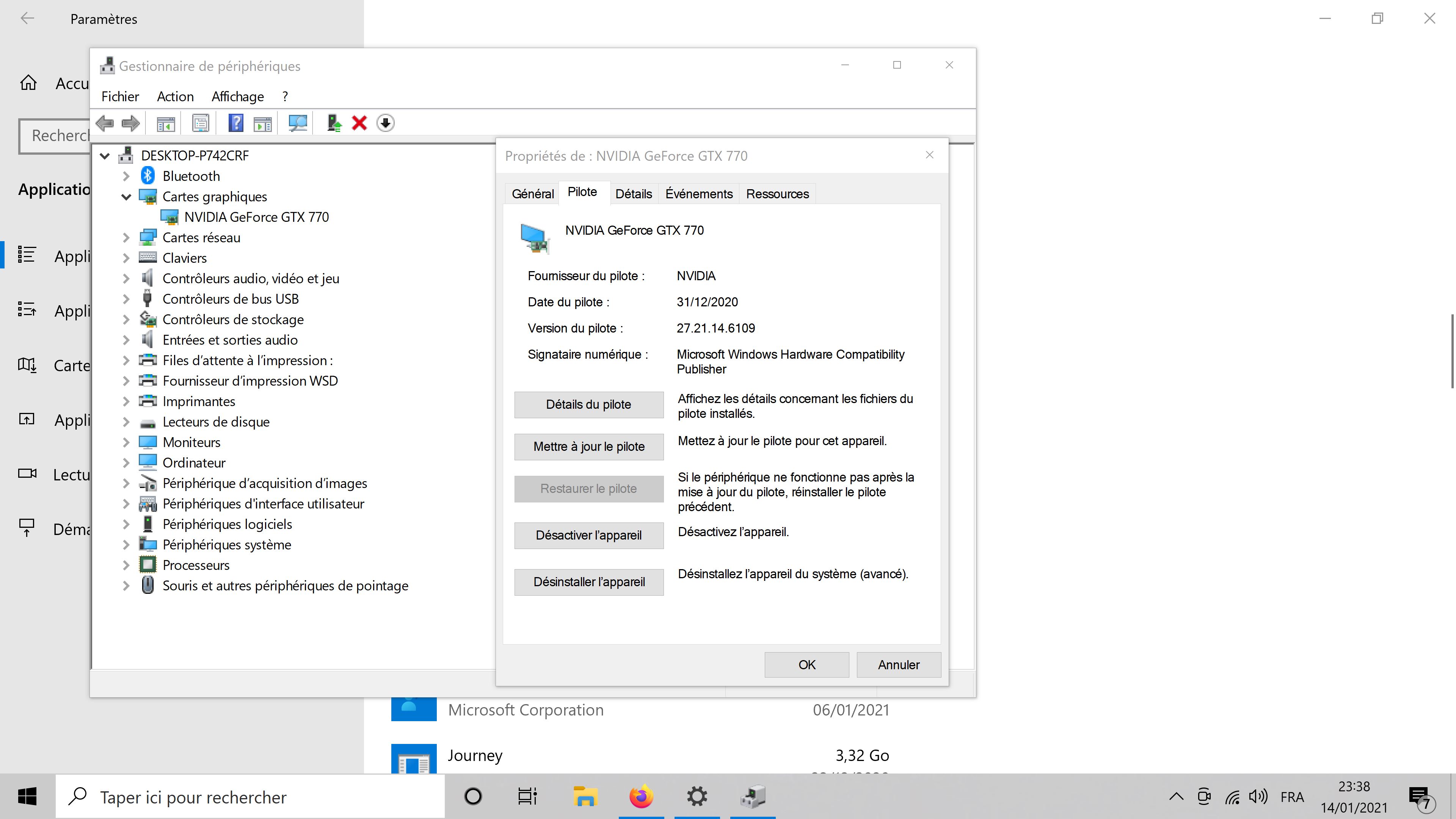1456x819 pixels.
Task: Select NVIDIA GeForce GTX 770 in the tree
Action: tap(256, 217)
